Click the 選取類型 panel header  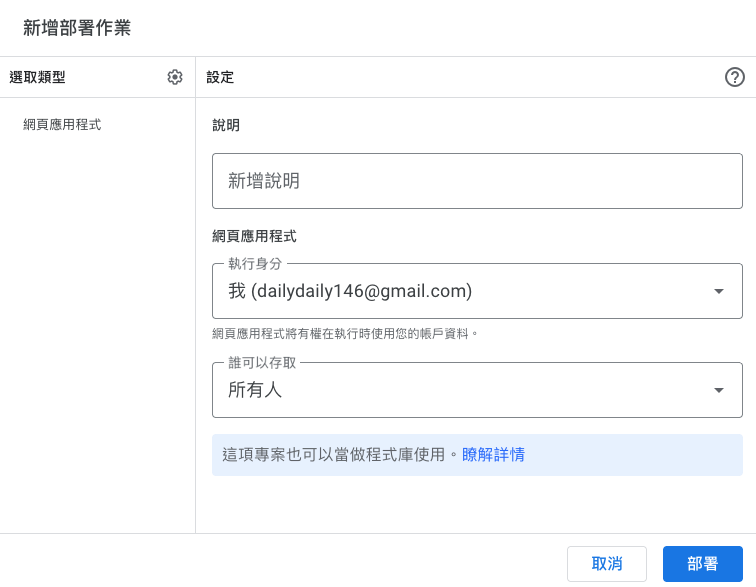[37, 77]
